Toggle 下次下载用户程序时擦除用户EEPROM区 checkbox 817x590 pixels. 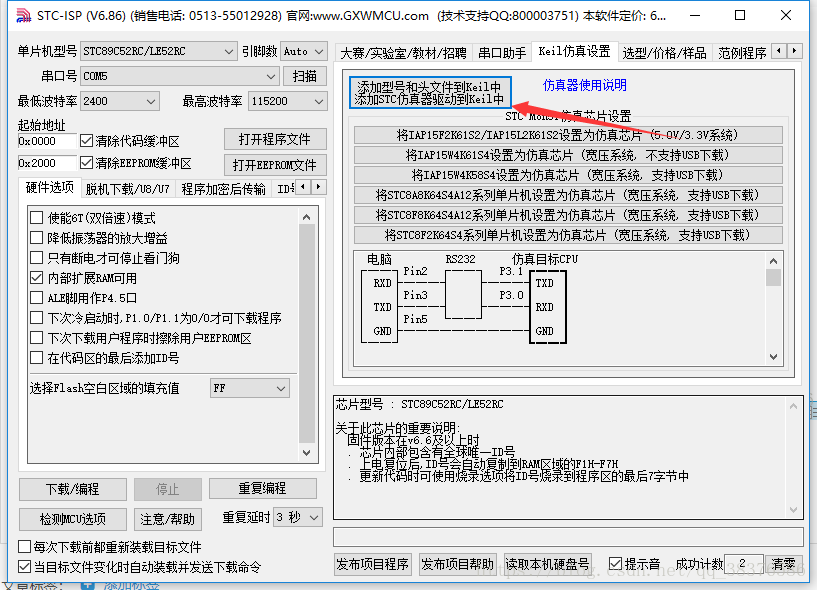(x=36, y=338)
